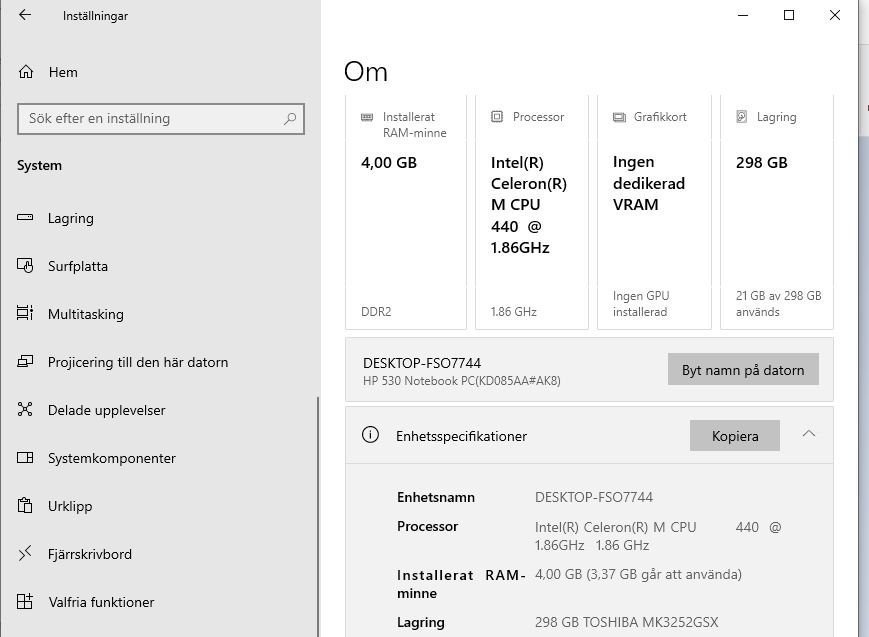Image resolution: width=869 pixels, height=637 pixels.
Task: Select Valfria funktioner in sidebar
Action: 101,602
